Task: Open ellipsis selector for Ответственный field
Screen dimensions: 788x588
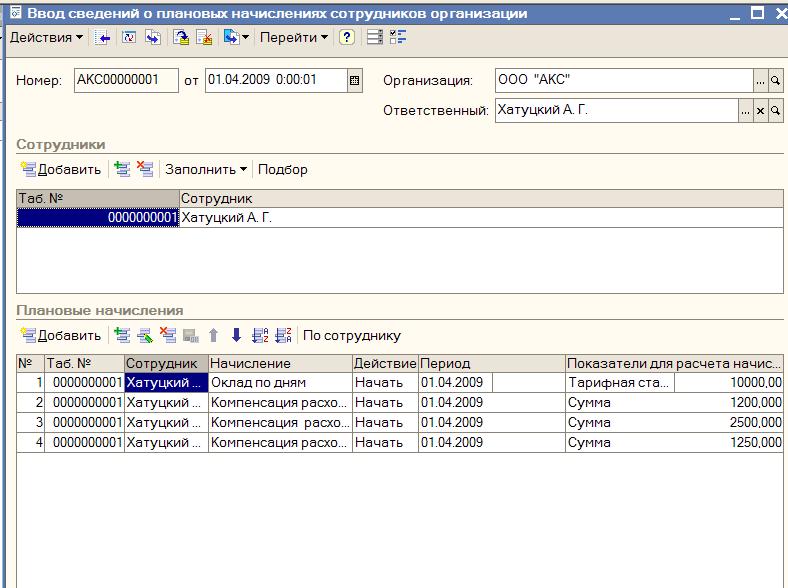Action: click(745, 111)
